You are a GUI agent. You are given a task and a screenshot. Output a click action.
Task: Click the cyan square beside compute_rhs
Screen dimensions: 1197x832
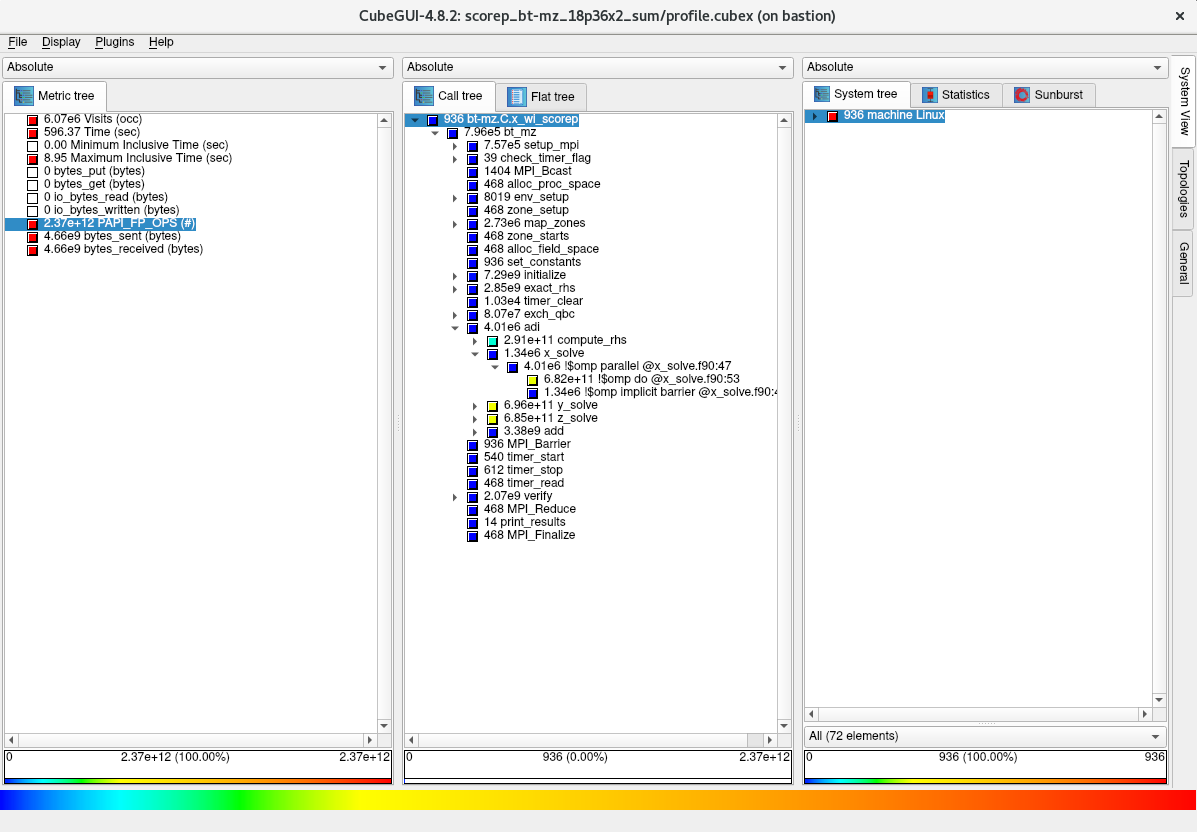[x=492, y=341]
